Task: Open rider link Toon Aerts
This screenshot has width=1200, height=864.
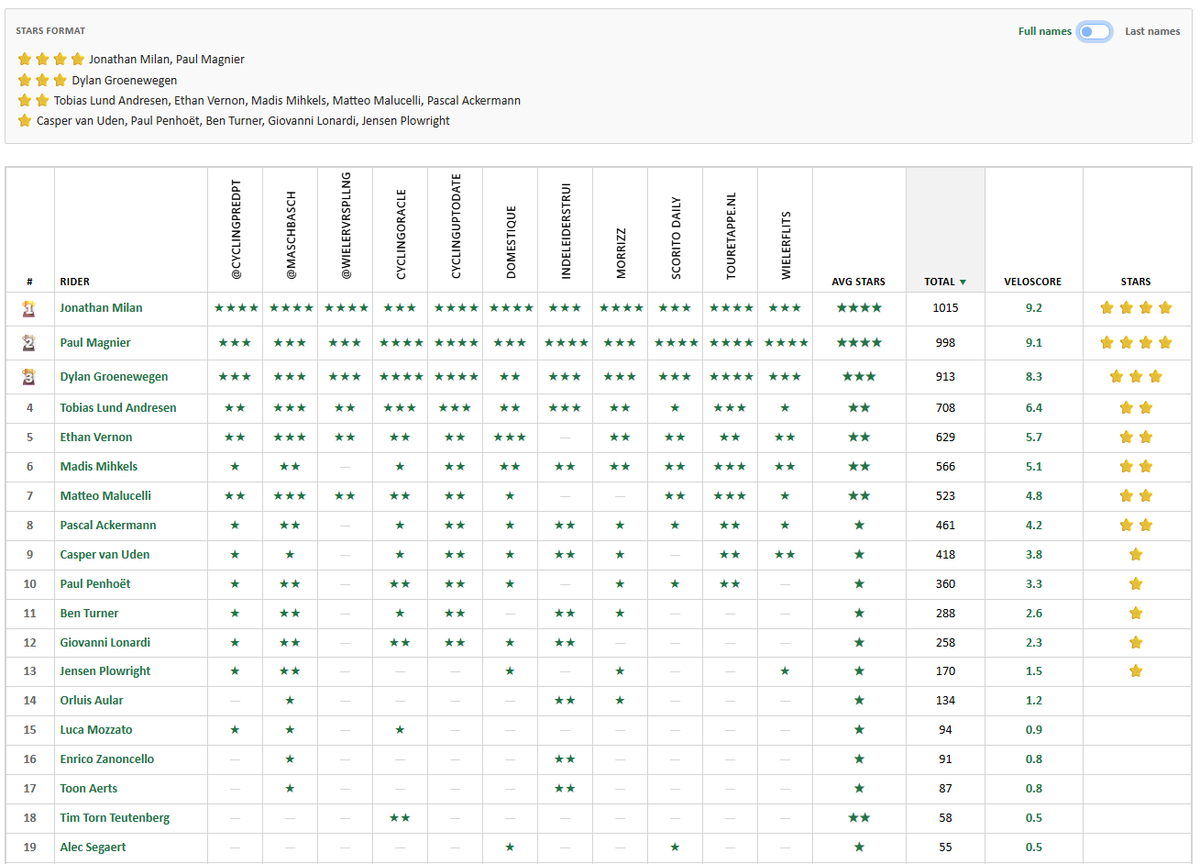Action: coord(89,789)
